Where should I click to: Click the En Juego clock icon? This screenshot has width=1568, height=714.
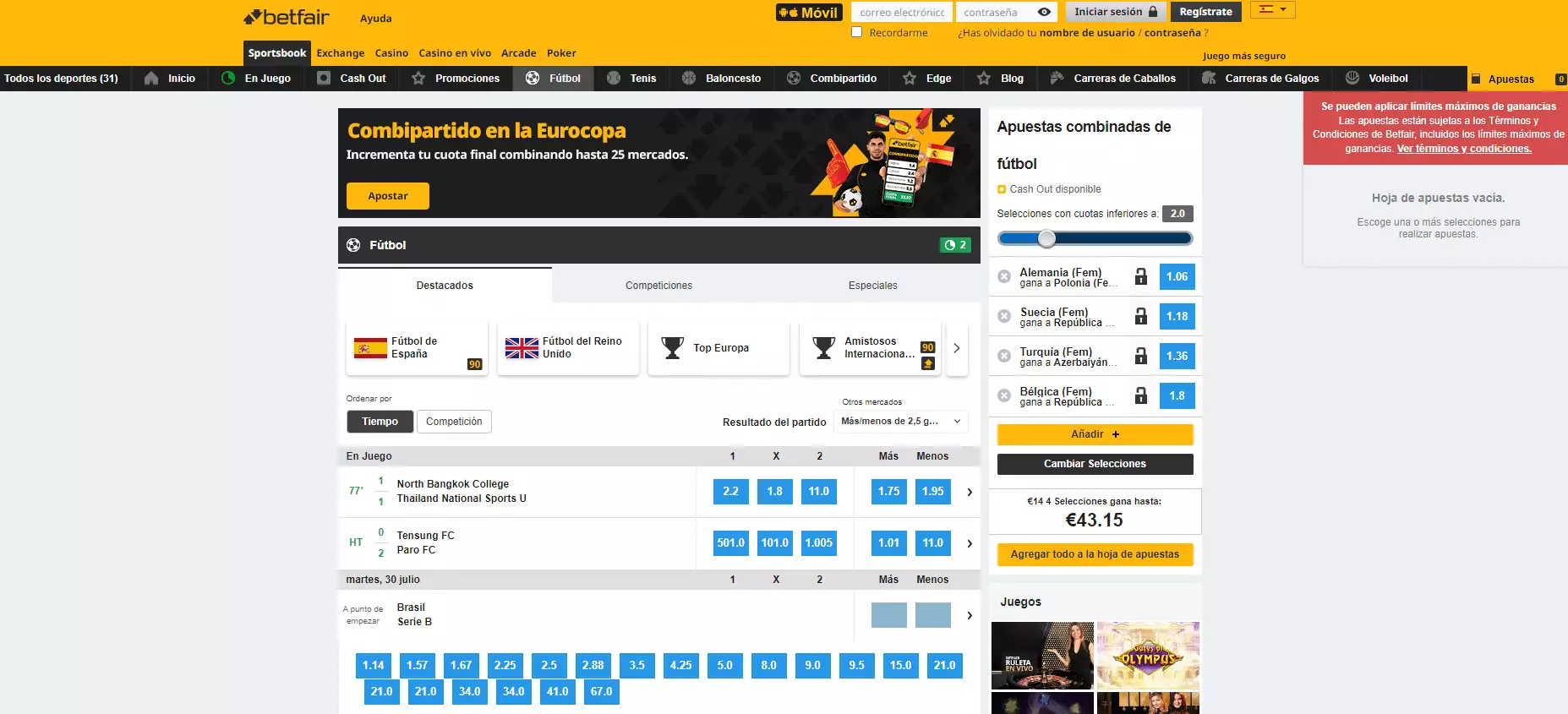pos(228,79)
